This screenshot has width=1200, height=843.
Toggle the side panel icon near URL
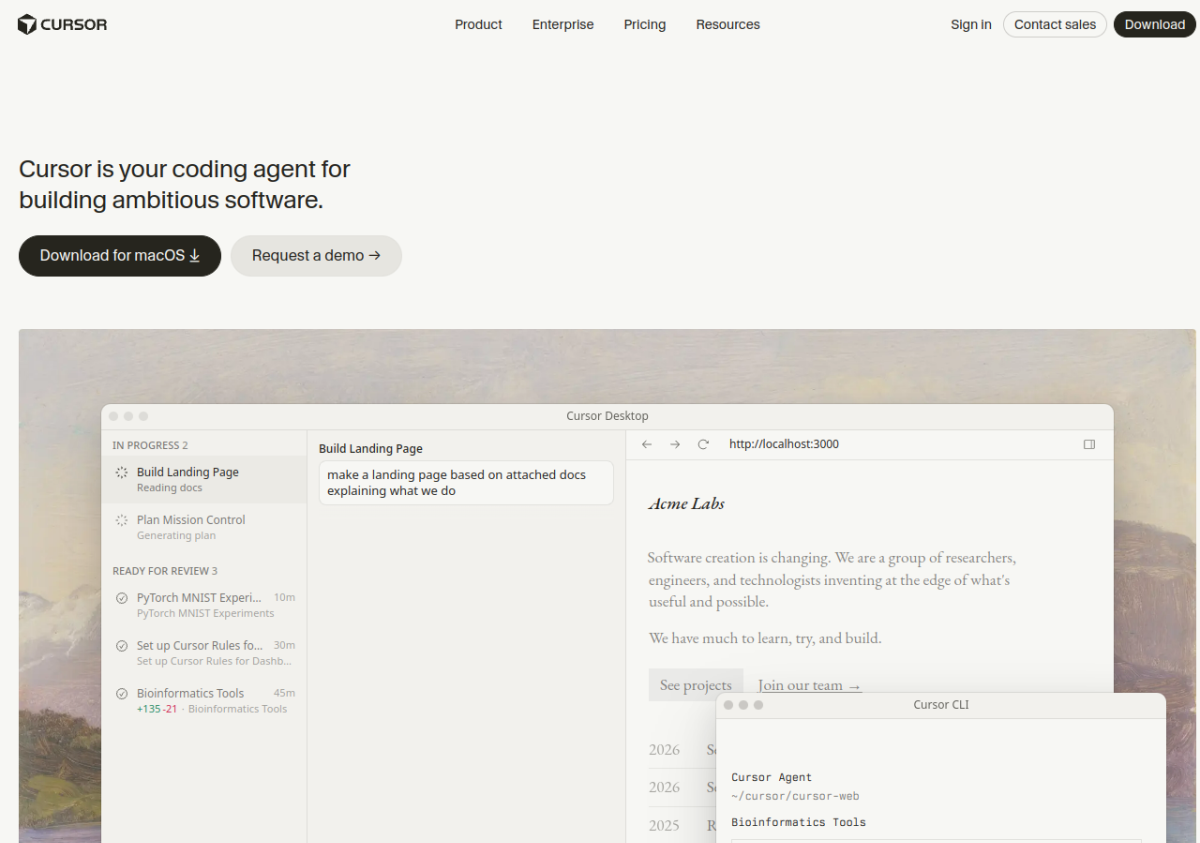click(1090, 444)
